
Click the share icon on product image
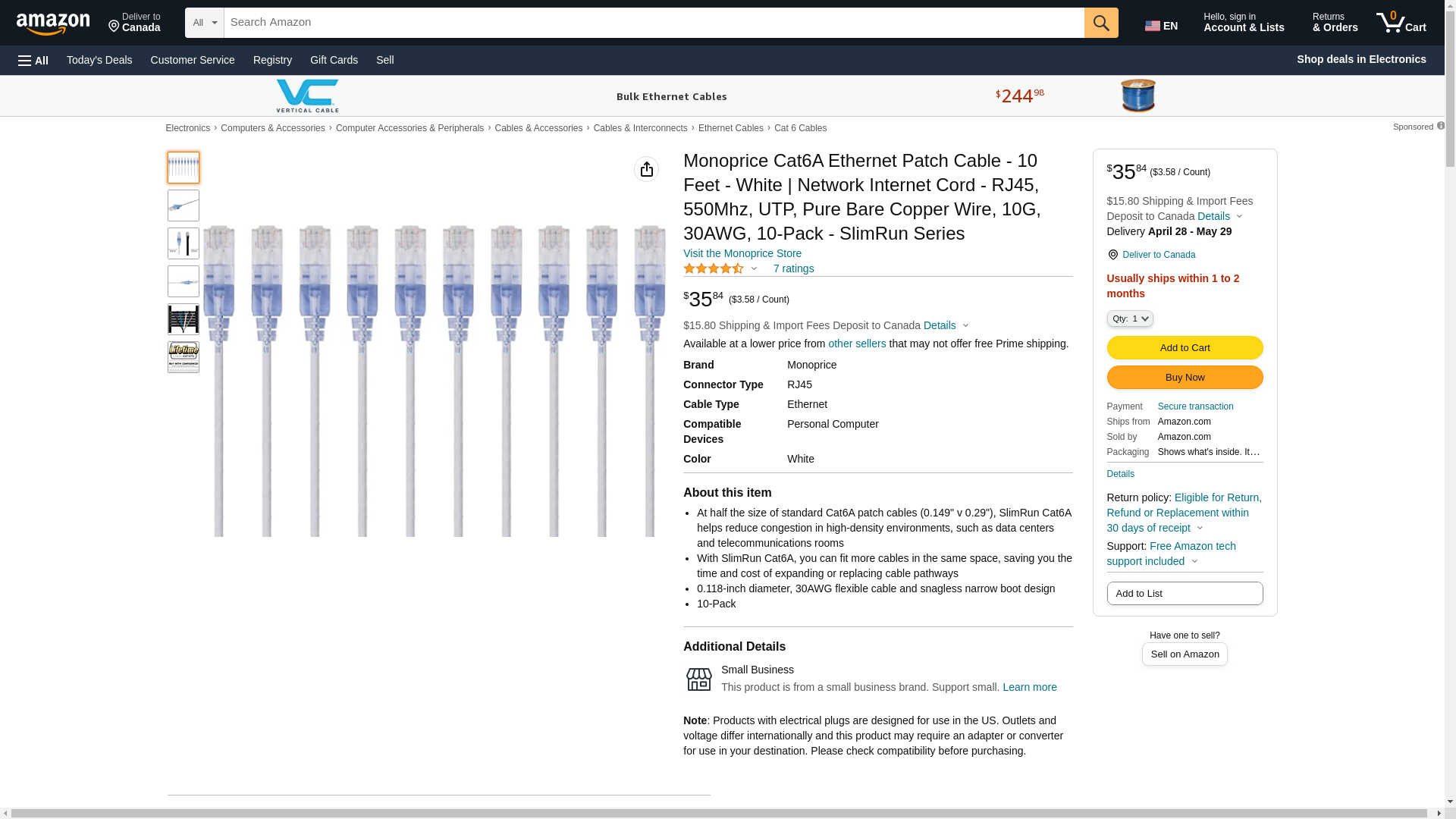coord(646,169)
